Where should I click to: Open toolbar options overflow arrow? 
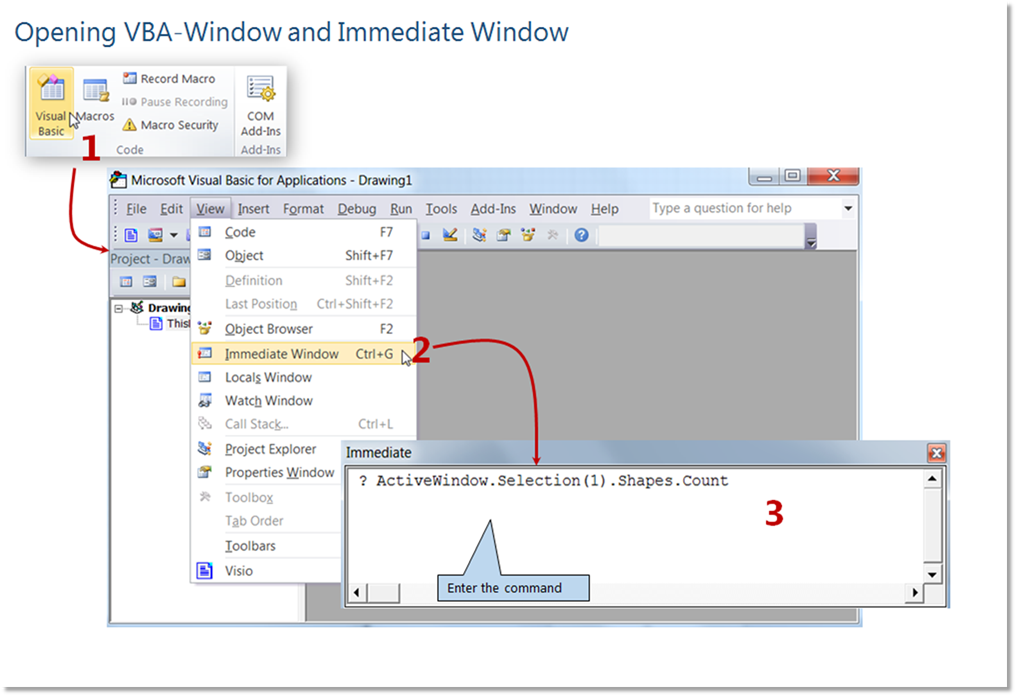click(x=811, y=237)
